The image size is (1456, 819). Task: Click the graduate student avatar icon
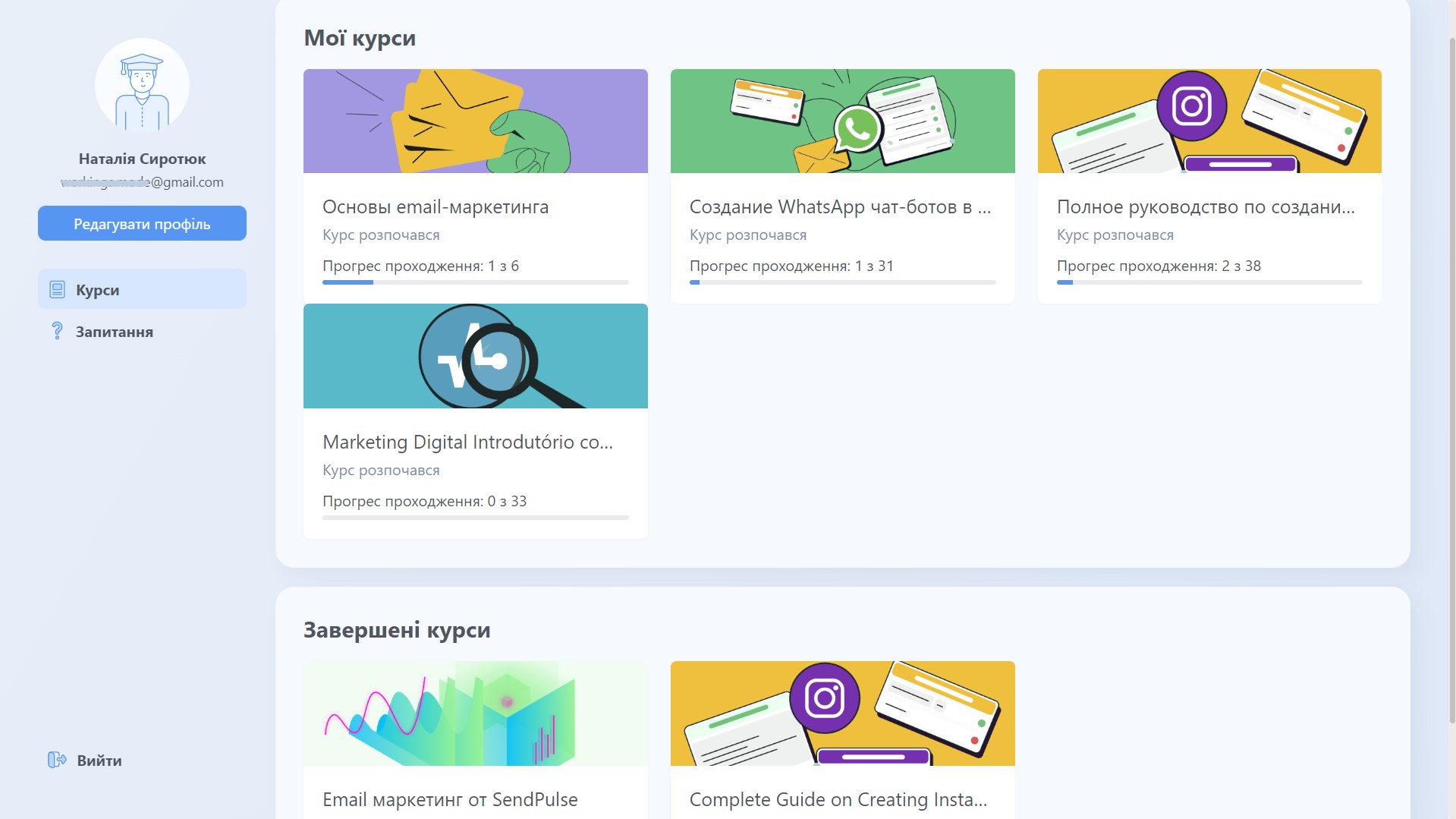coord(142,86)
